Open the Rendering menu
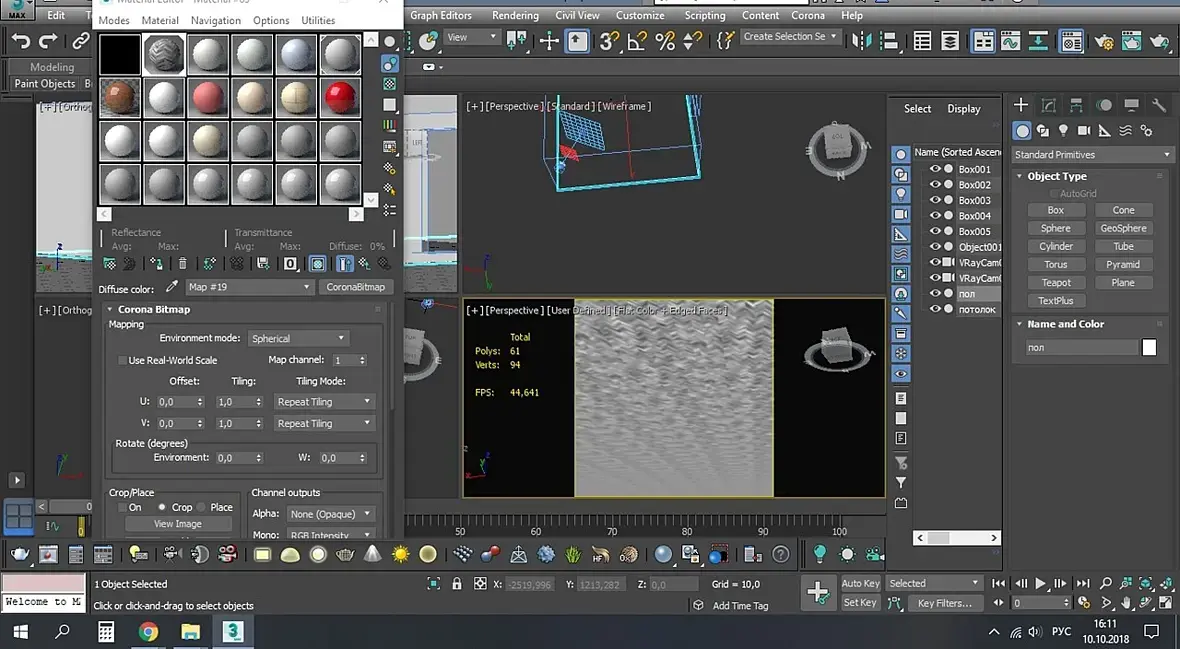The width and height of the screenshot is (1180, 649). click(514, 15)
